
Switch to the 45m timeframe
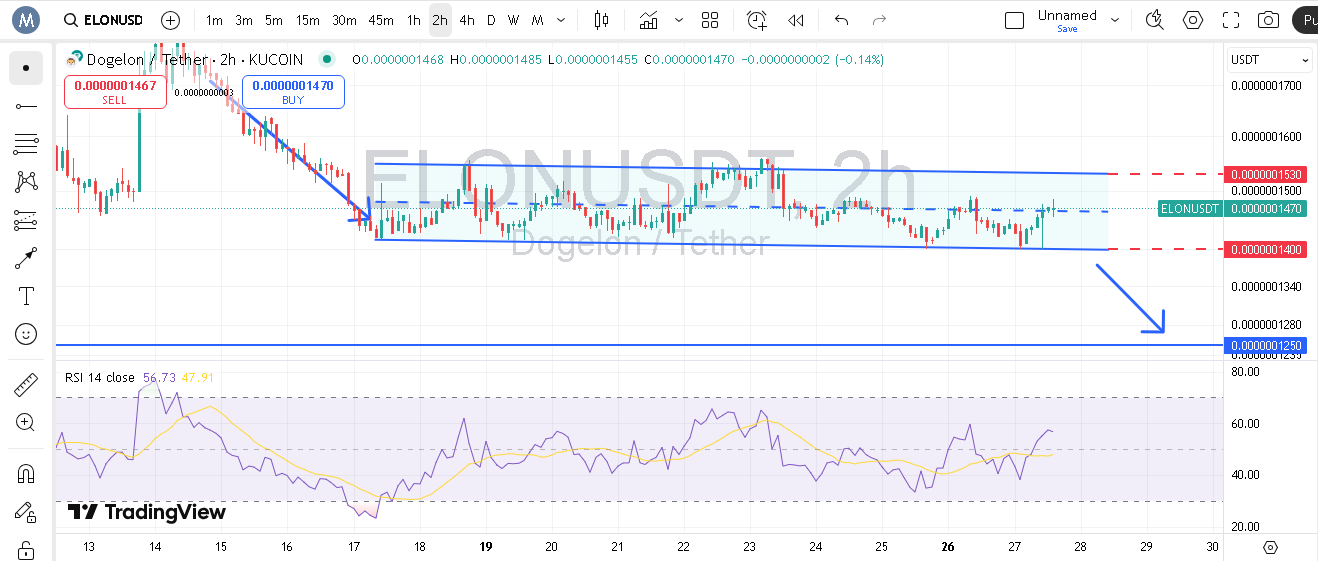(x=380, y=20)
